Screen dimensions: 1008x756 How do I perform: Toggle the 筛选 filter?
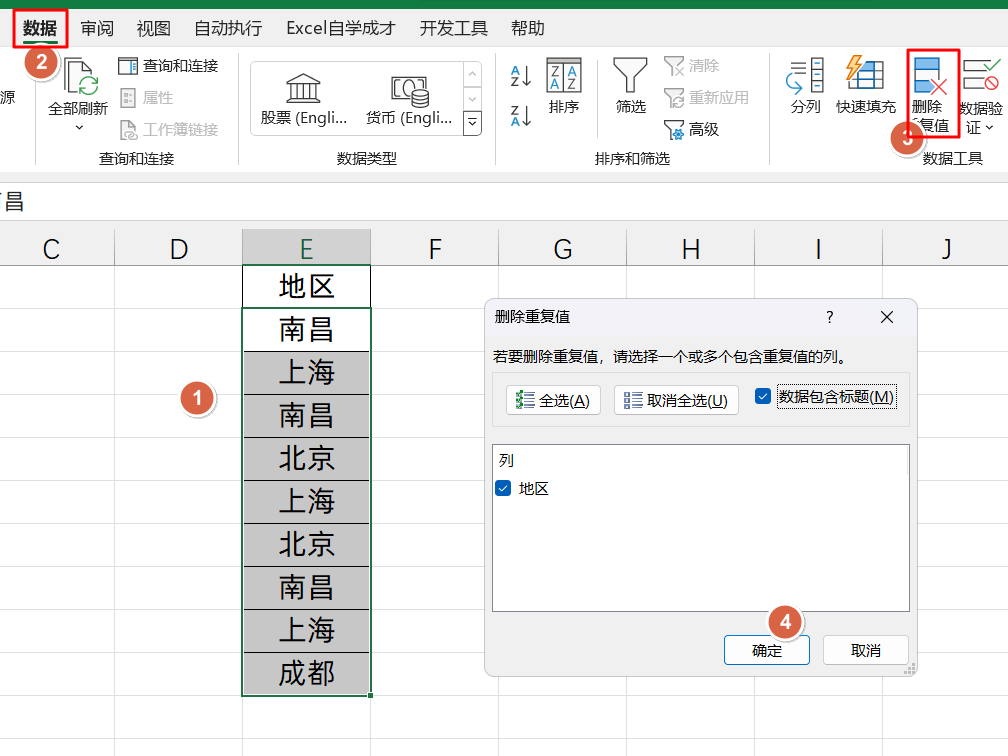point(631,86)
